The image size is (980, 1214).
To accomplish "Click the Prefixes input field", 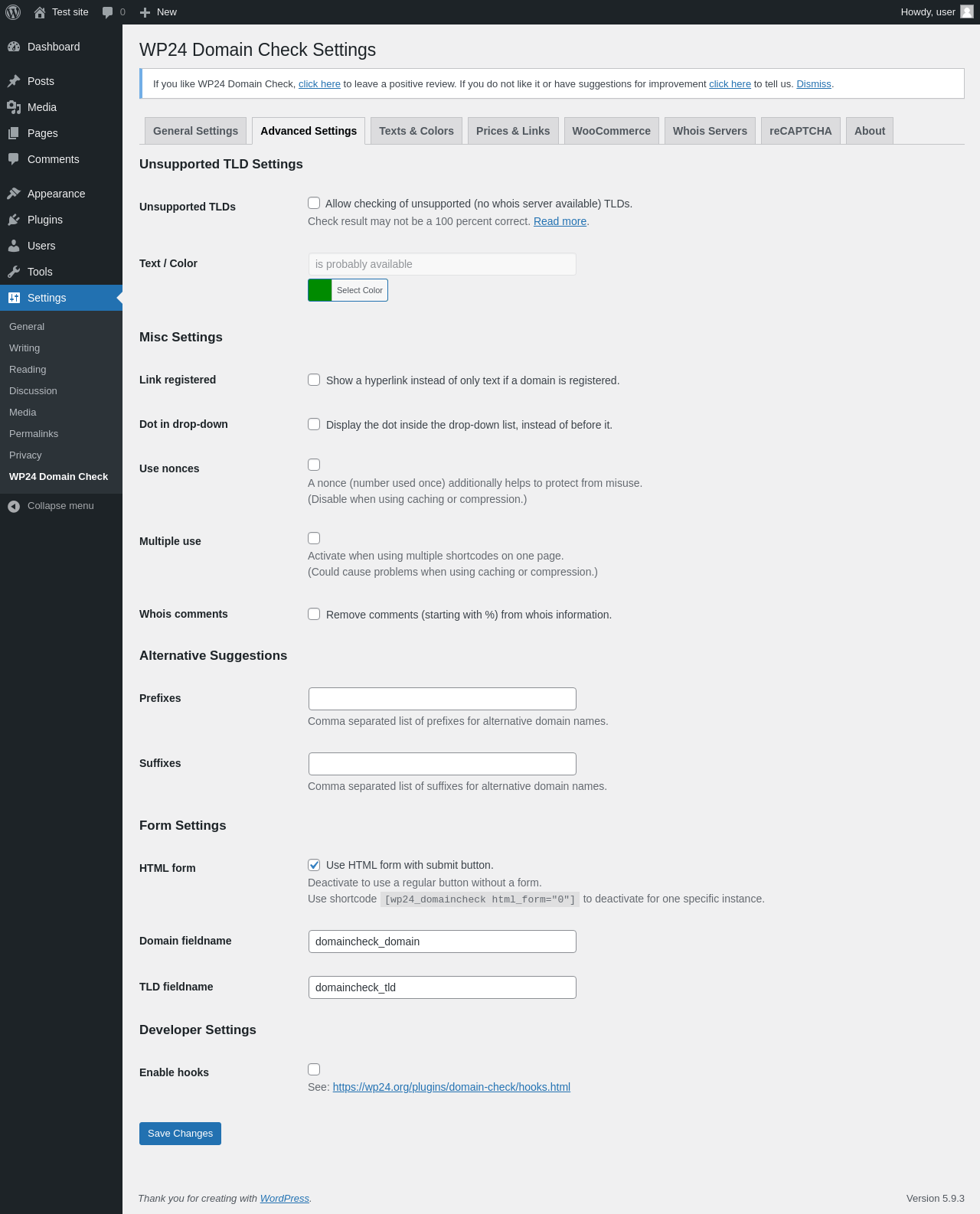I will tap(443, 699).
